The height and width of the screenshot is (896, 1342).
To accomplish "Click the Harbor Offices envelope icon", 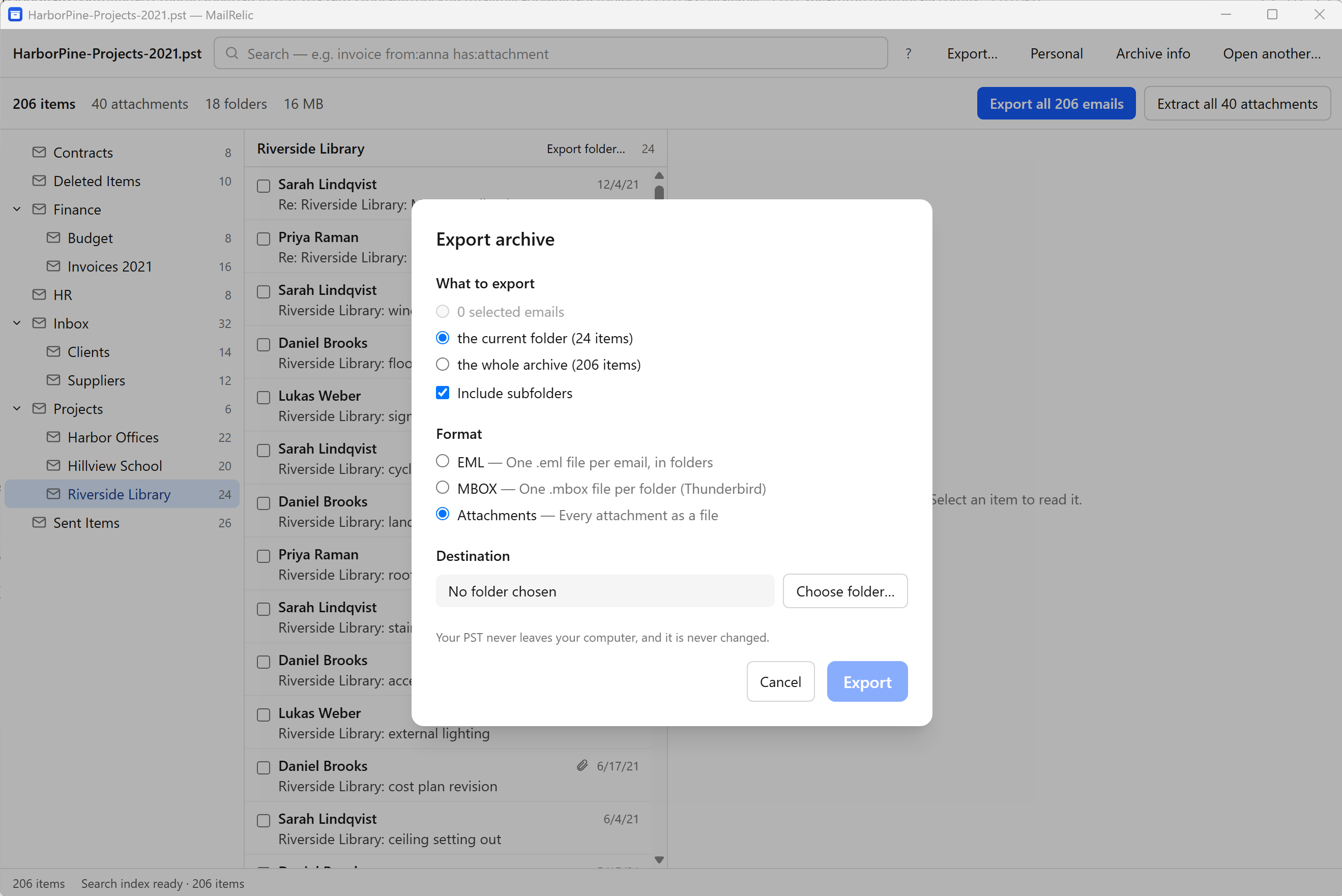I will tap(53, 437).
